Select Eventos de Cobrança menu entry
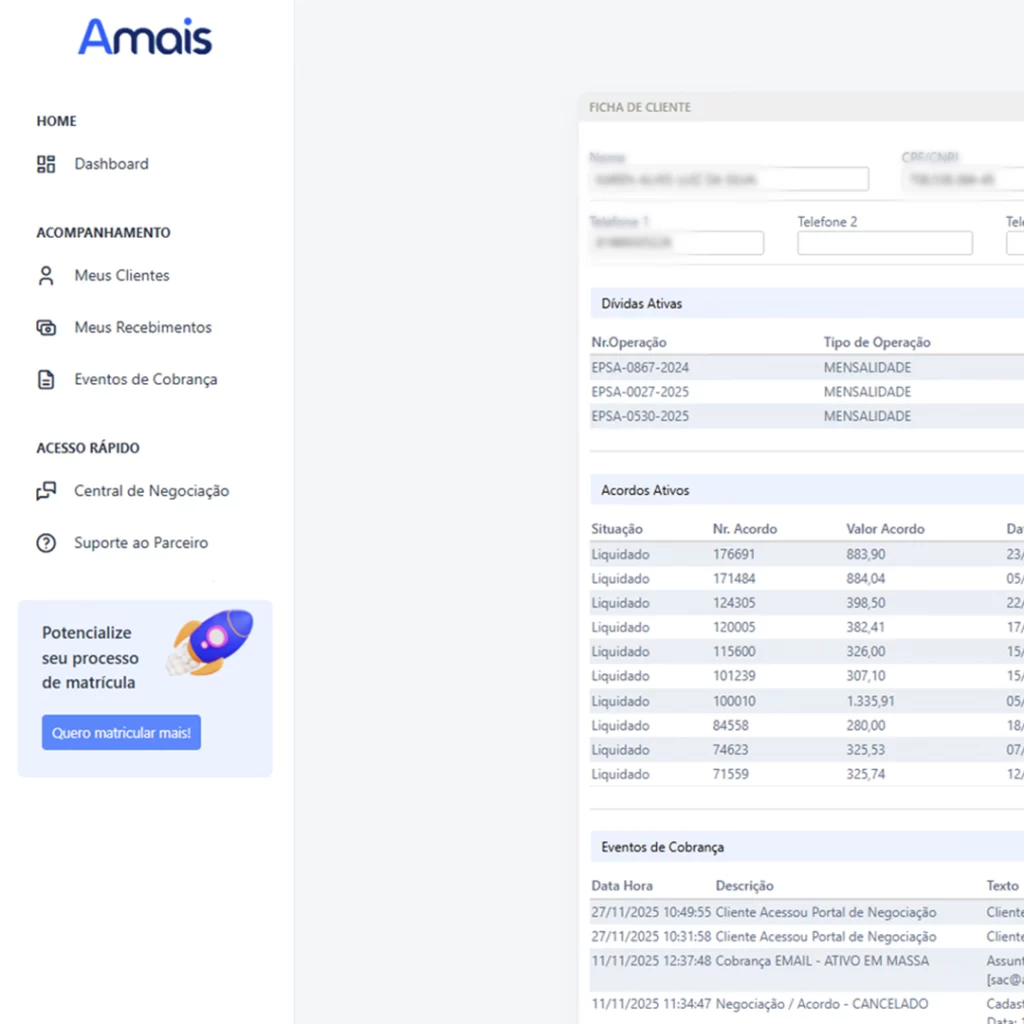Screen dimensions: 1024x1024 (145, 380)
